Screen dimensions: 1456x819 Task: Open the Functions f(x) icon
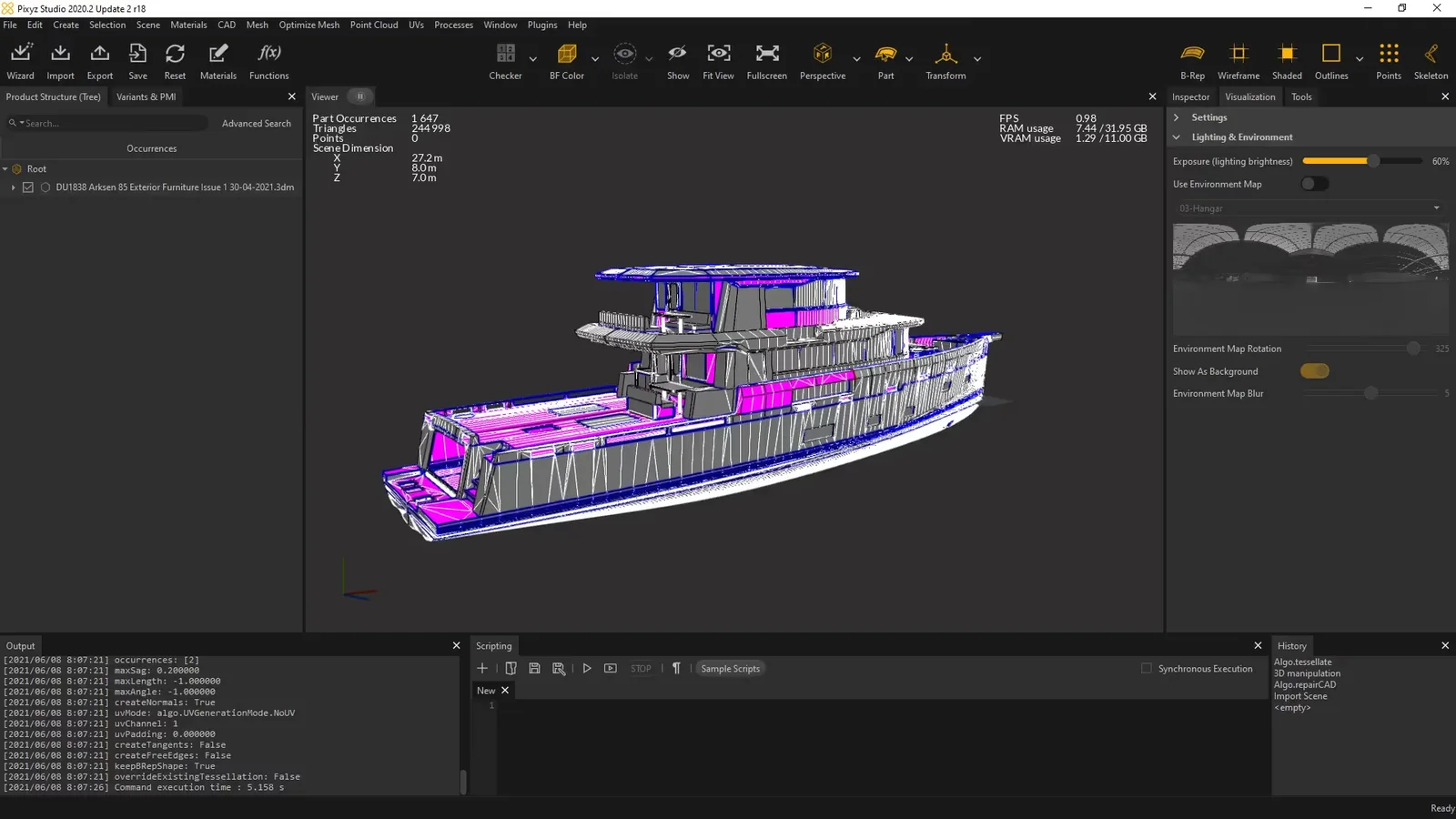[269, 54]
